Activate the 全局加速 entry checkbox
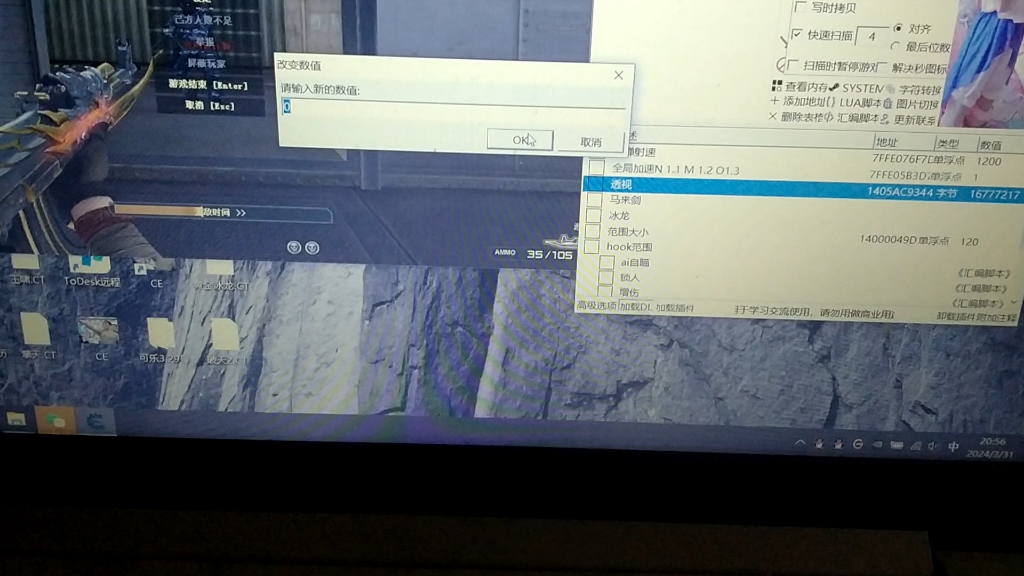1024x576 pixels. [596, 167]
